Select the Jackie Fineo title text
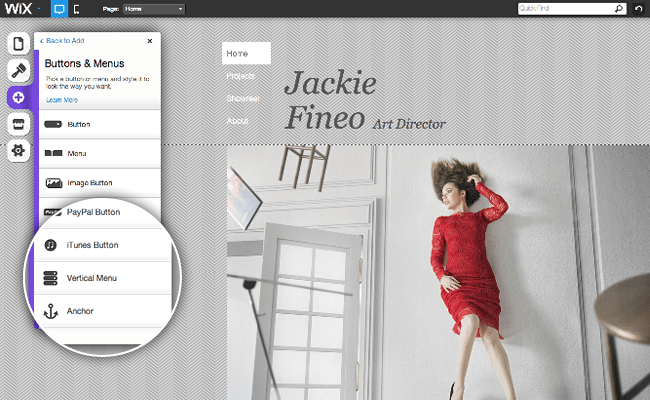650x400 pixels. click(x=330, y=99)
